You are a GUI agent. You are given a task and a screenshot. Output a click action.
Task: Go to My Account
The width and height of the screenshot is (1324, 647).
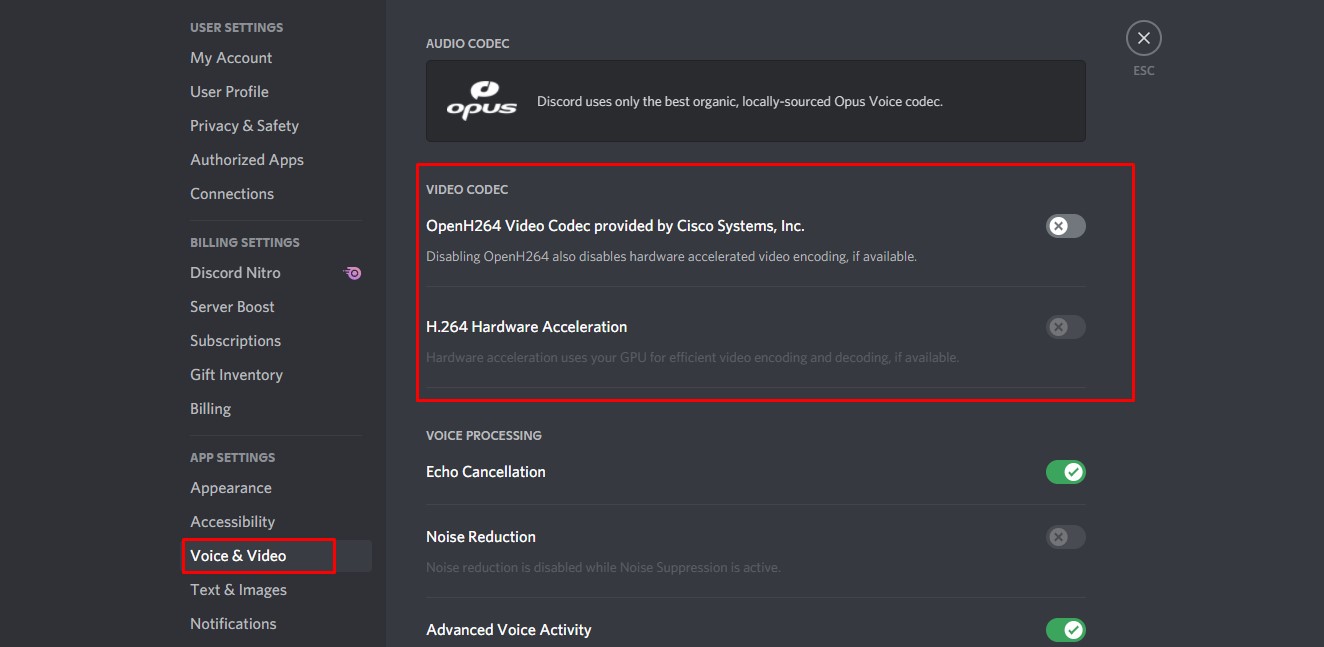coord(231,57)
